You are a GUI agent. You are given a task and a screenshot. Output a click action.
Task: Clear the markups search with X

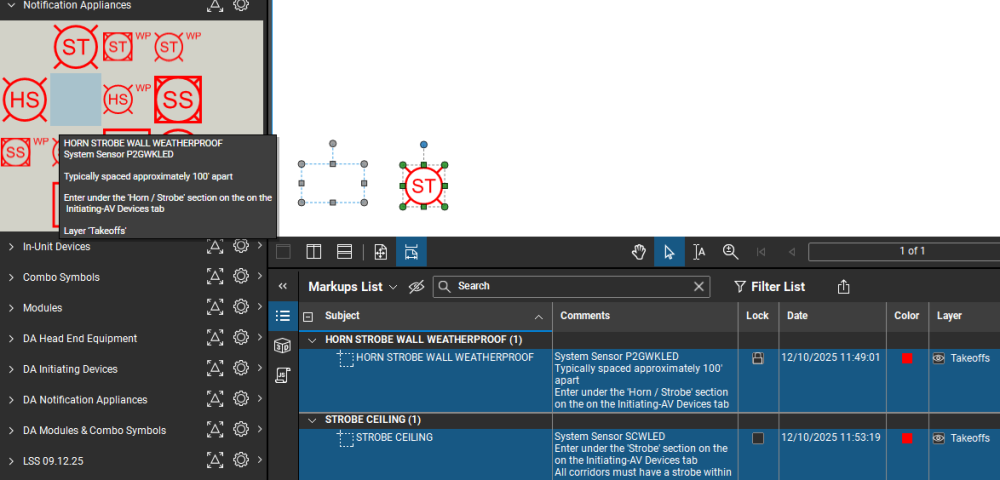[699, 287]
